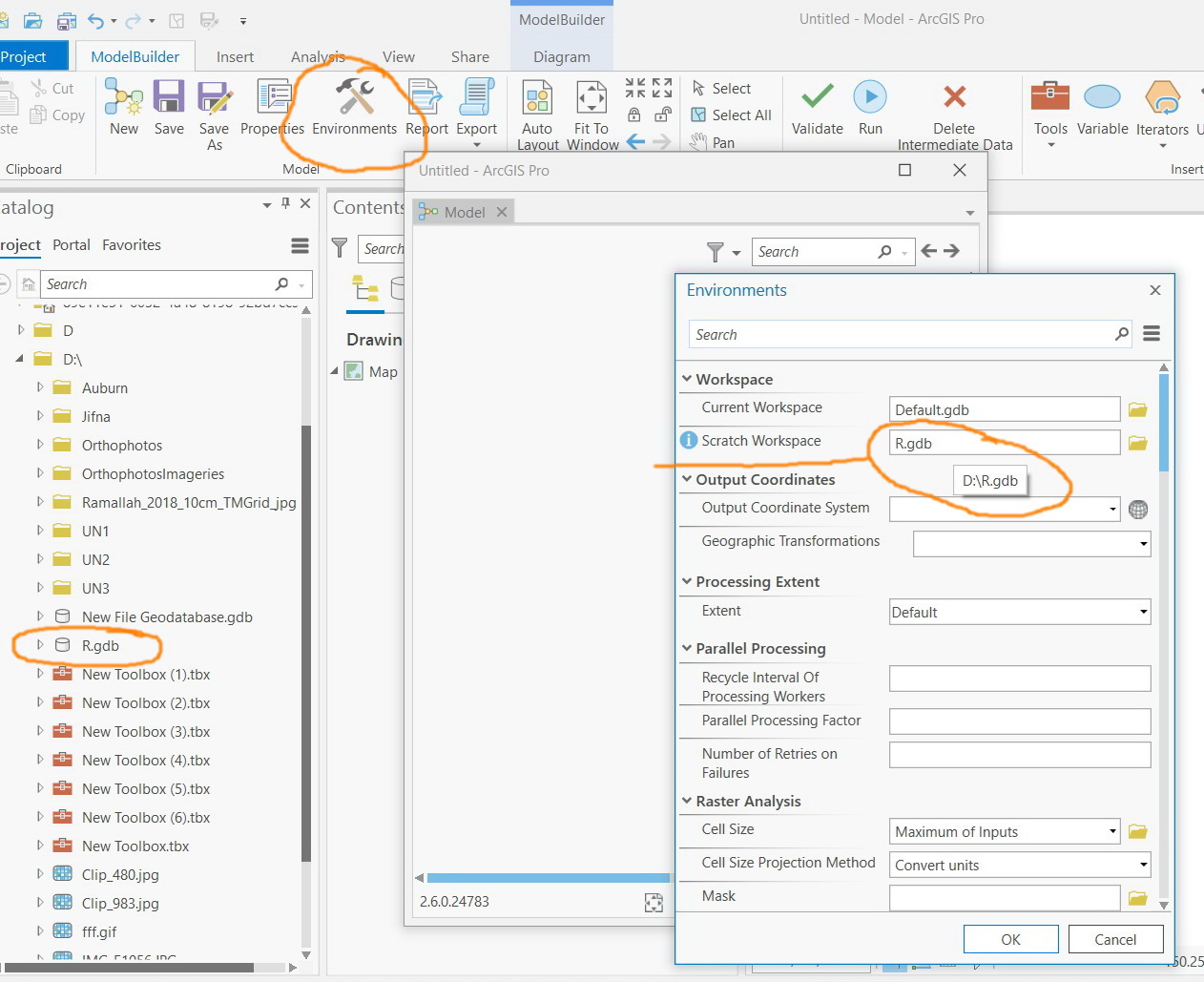Click the Scratch Workspace info icon
Viewport: 1204px width, 982px height.
tap(689, 440)
